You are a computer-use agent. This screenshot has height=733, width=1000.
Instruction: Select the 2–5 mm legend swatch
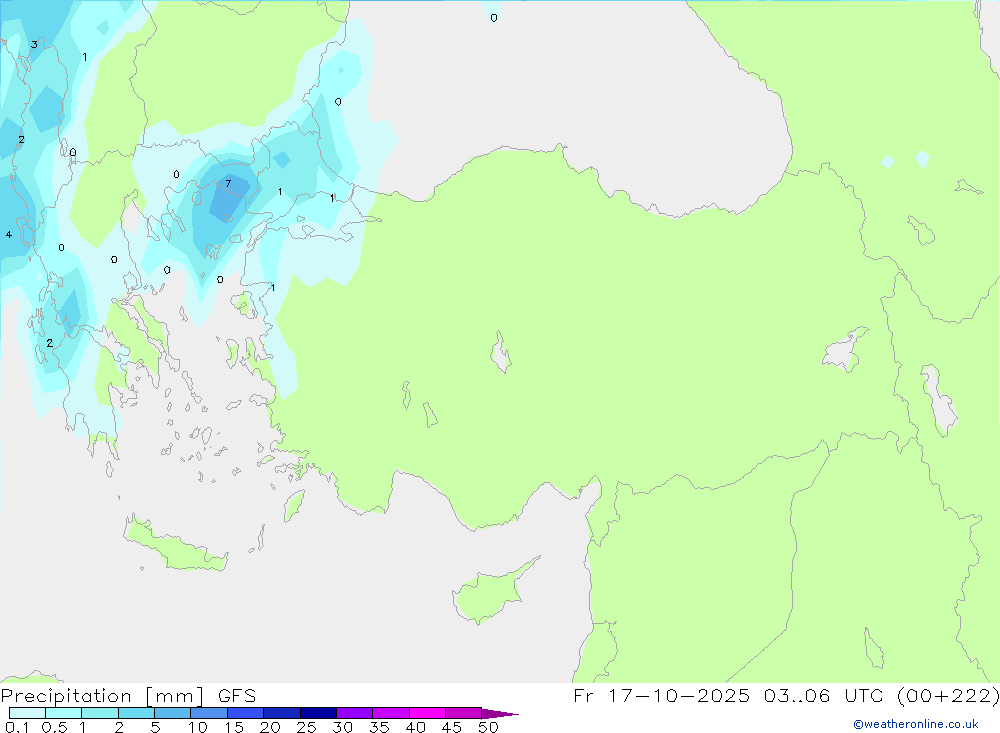coord(136,713)
